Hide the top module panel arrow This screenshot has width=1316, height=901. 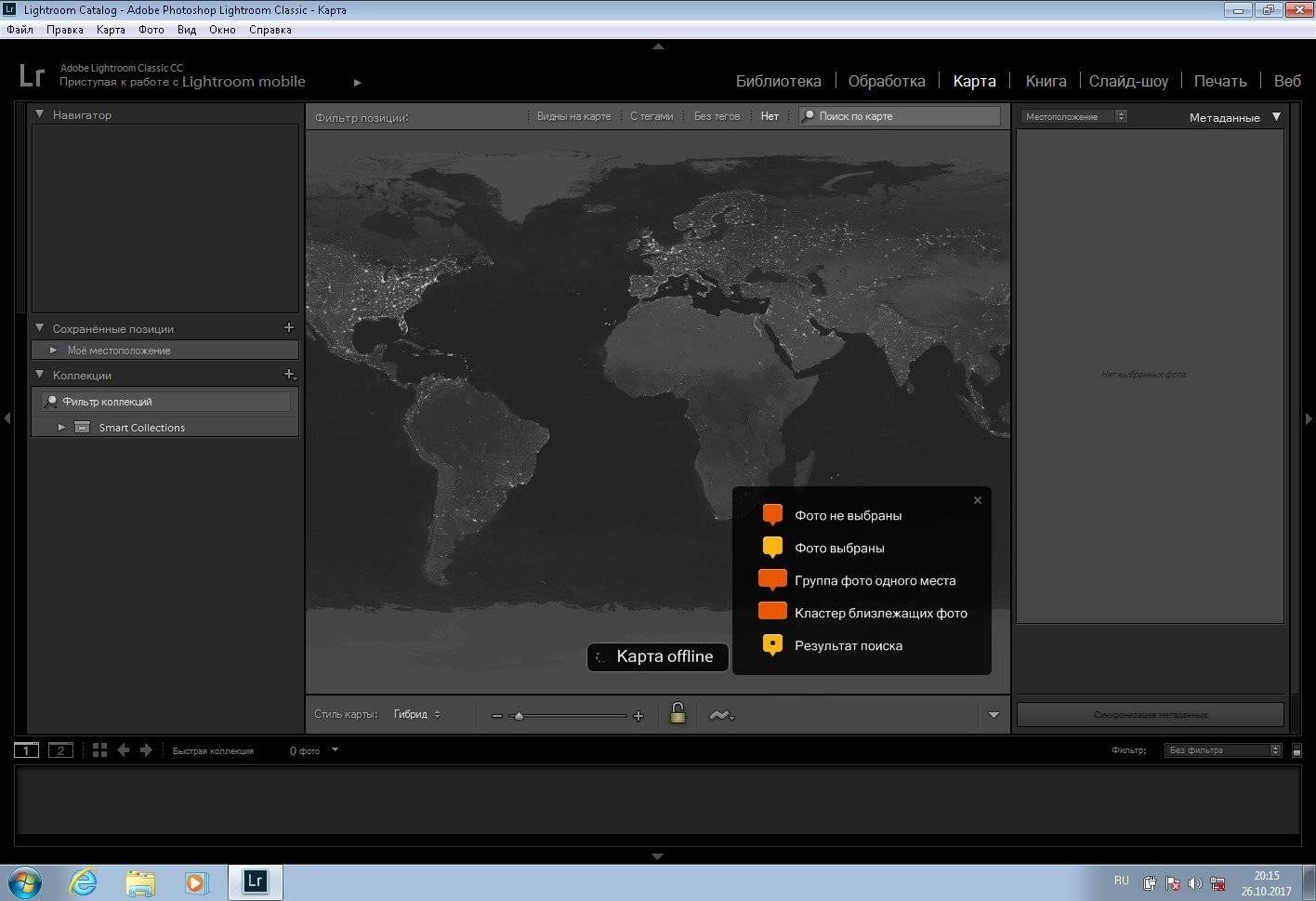coord(658,46)
